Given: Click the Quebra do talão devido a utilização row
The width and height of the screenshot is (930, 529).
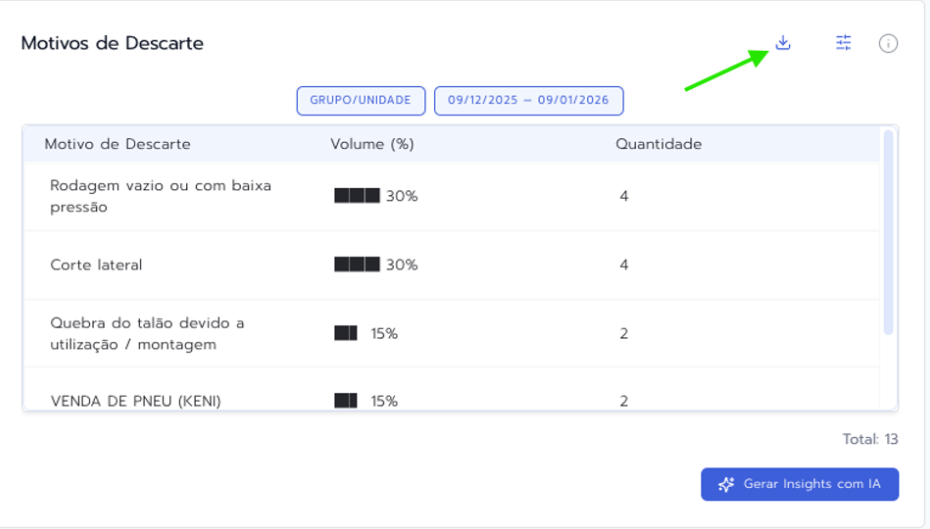Looking at the screenshot, I should point(147,333).
